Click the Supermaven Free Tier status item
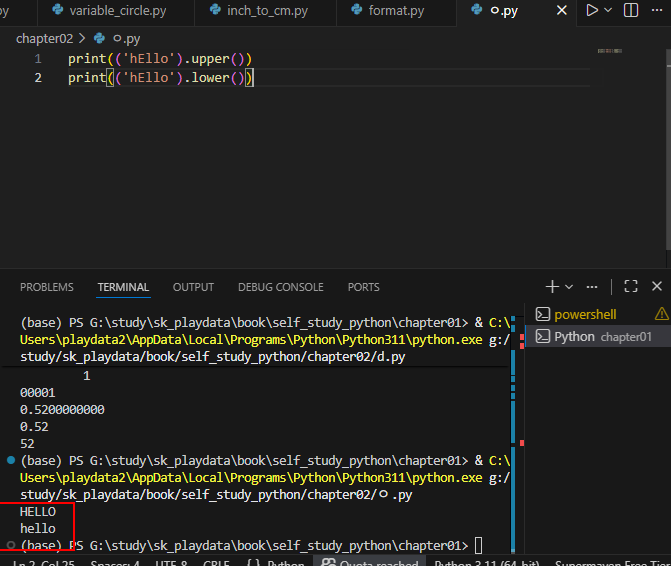This screenshot has width=671, height=566. [x=612, y=563]
